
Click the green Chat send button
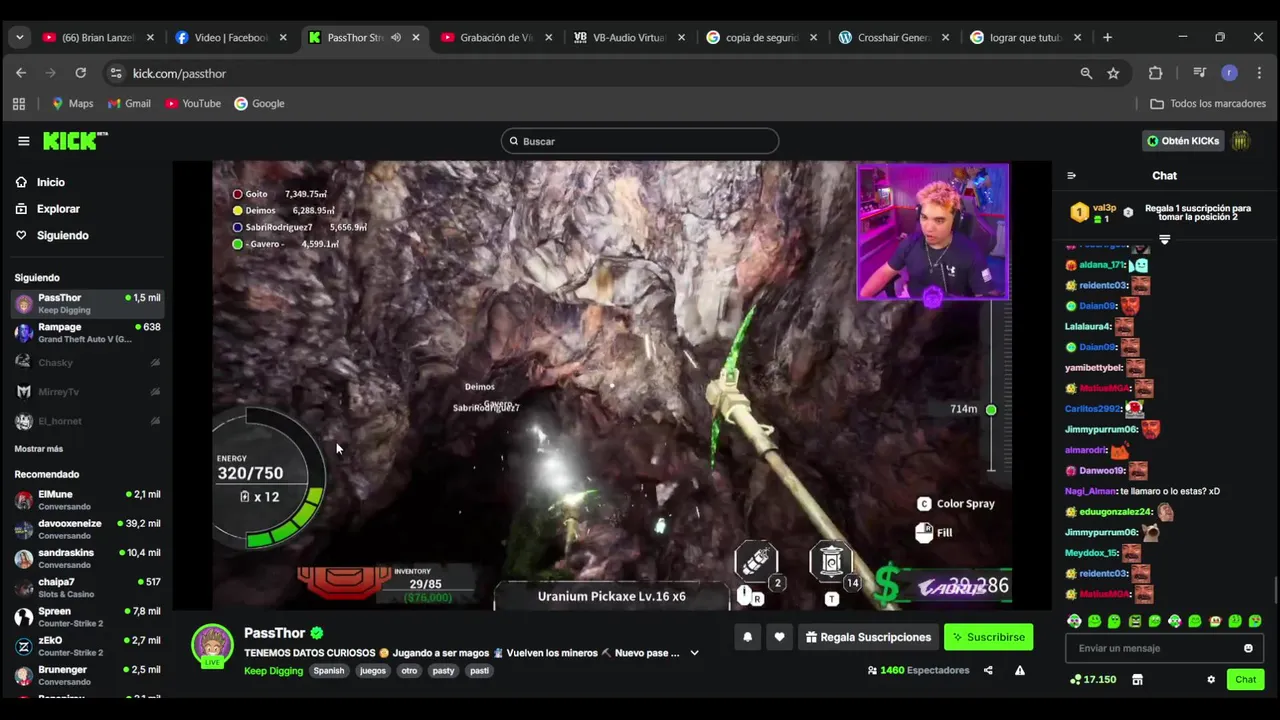coord(1245,679)
